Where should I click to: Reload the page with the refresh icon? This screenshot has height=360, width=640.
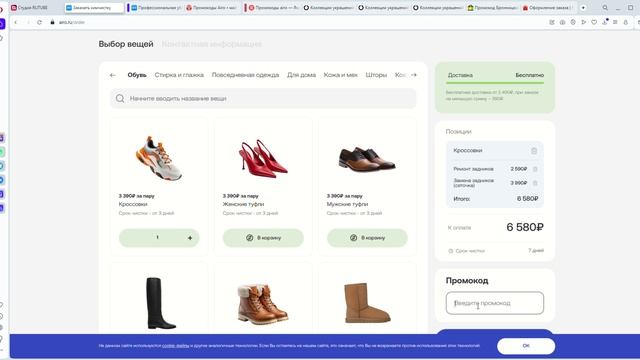pos(40,22)
